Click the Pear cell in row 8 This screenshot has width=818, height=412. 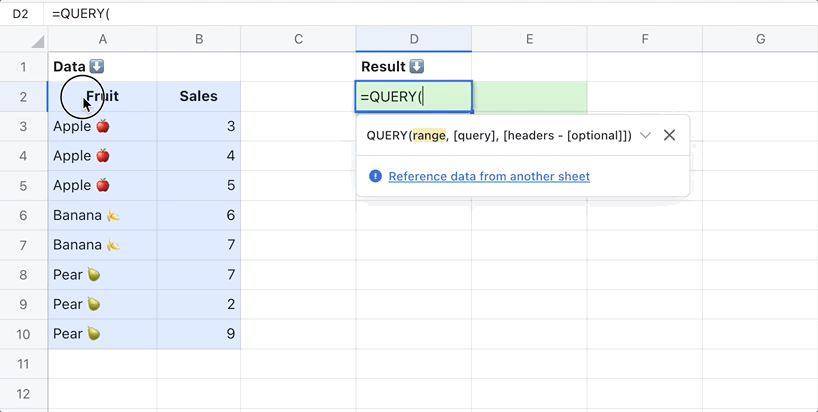point(102,275)
